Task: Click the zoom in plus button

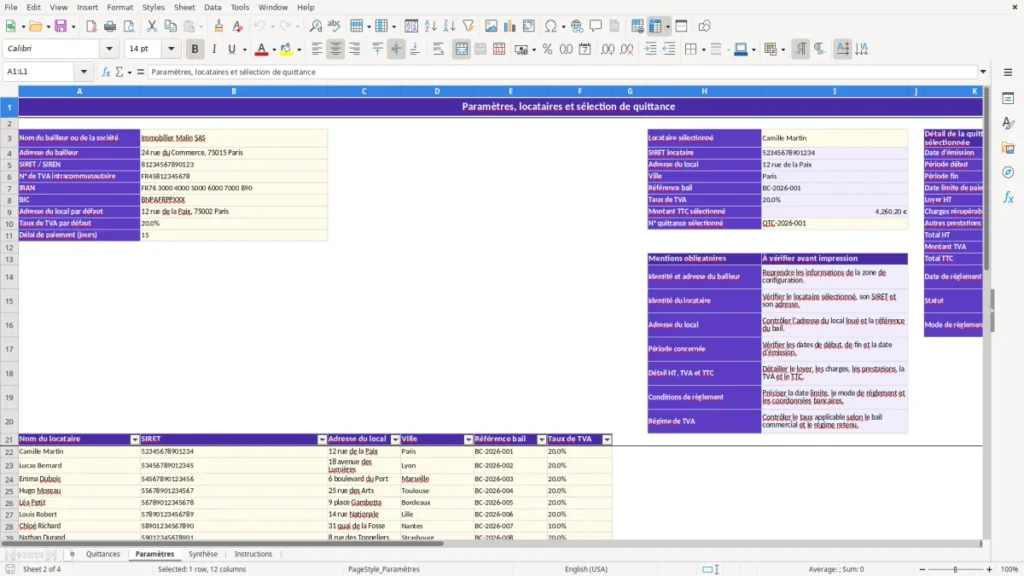Action: pyautogui.click(x=989, y=569)
